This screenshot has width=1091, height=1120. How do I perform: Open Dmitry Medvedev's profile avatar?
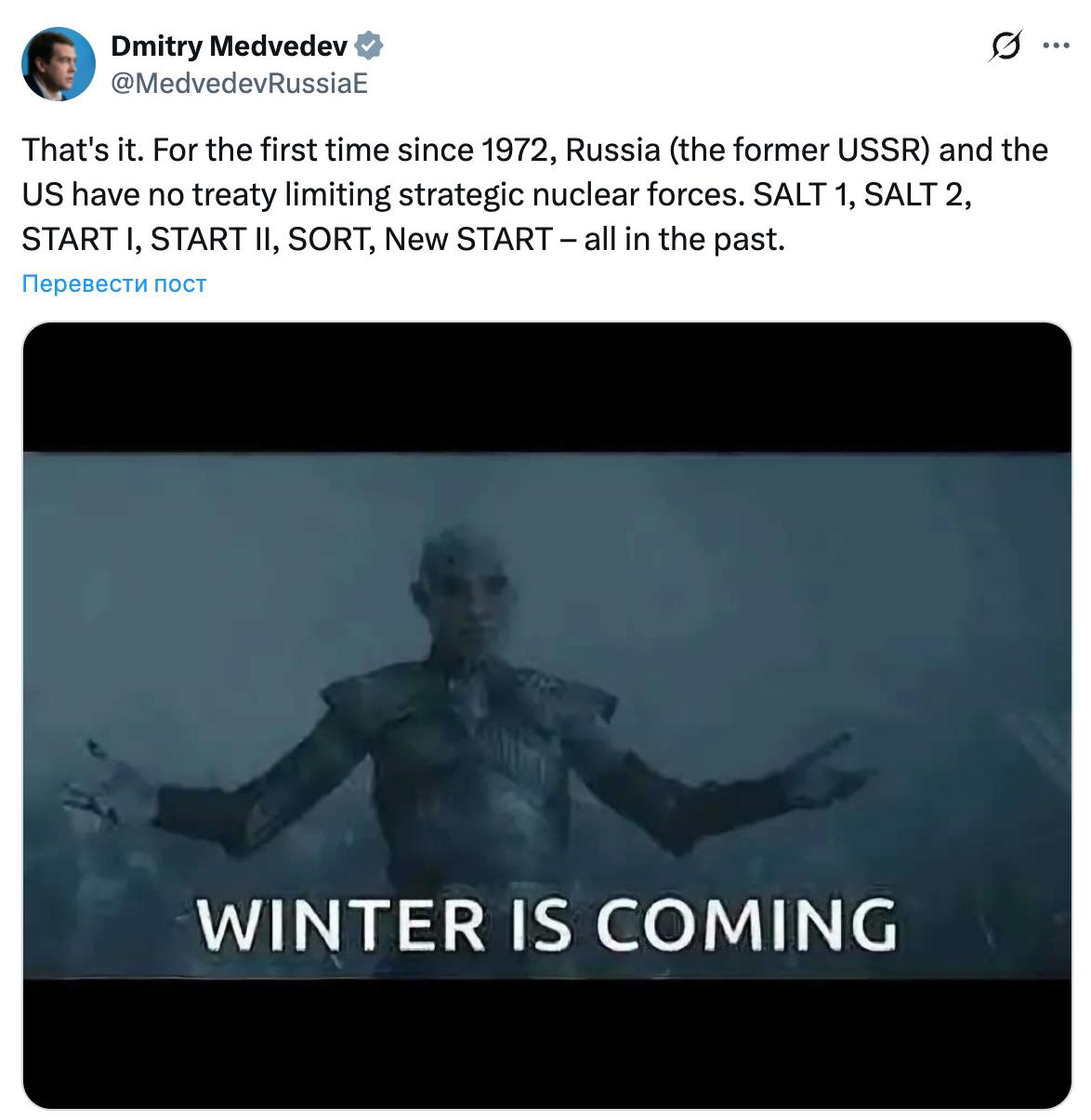[59, 63]
